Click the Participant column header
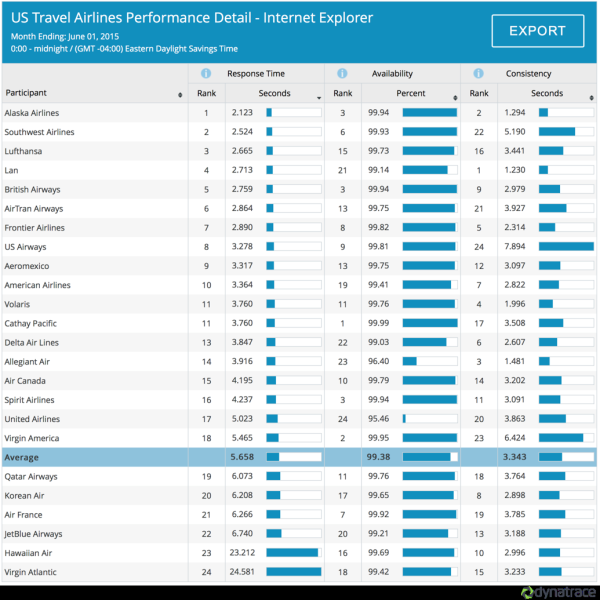The width and height of the screenshot is (600, 600). click(26, 93)
